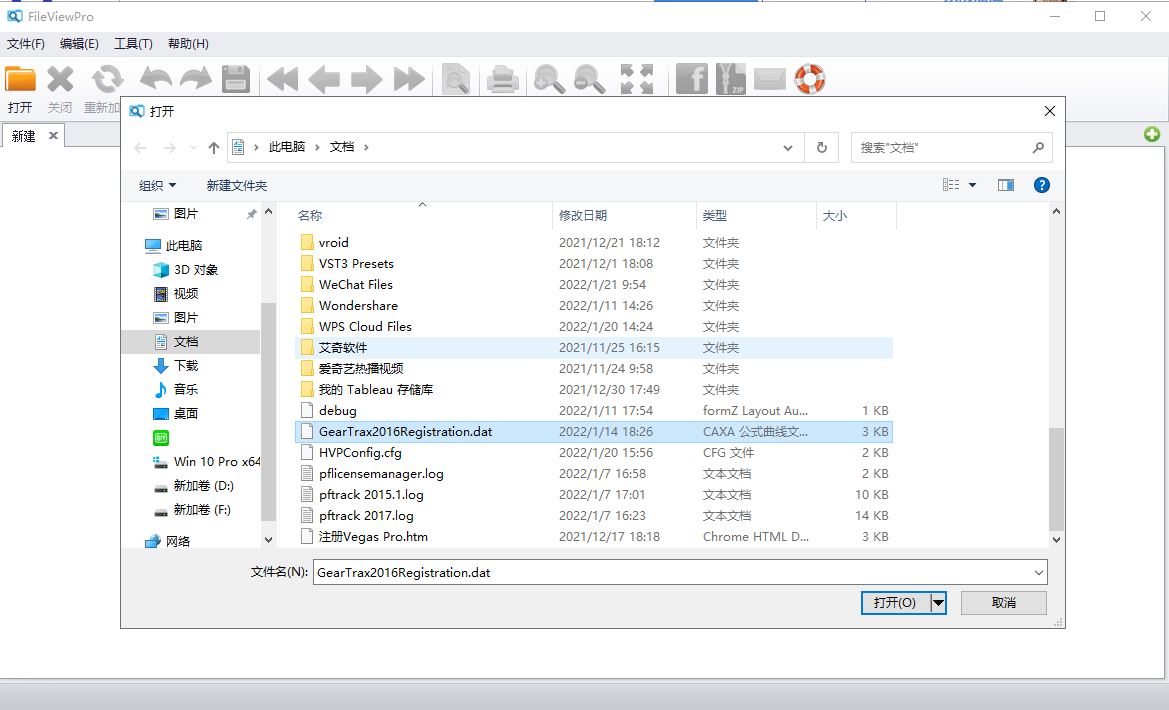
Task: Select the Print icon on the toolbar
Action: click(502, 79)
